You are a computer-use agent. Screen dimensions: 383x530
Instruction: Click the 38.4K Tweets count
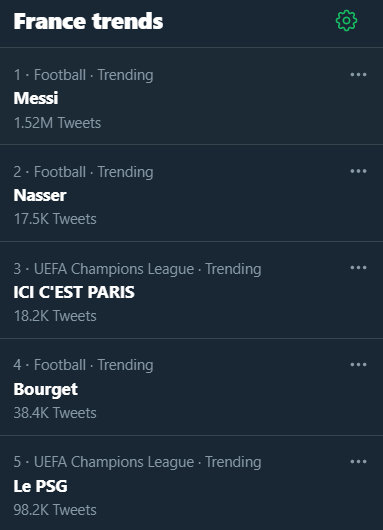coord(55,413)
